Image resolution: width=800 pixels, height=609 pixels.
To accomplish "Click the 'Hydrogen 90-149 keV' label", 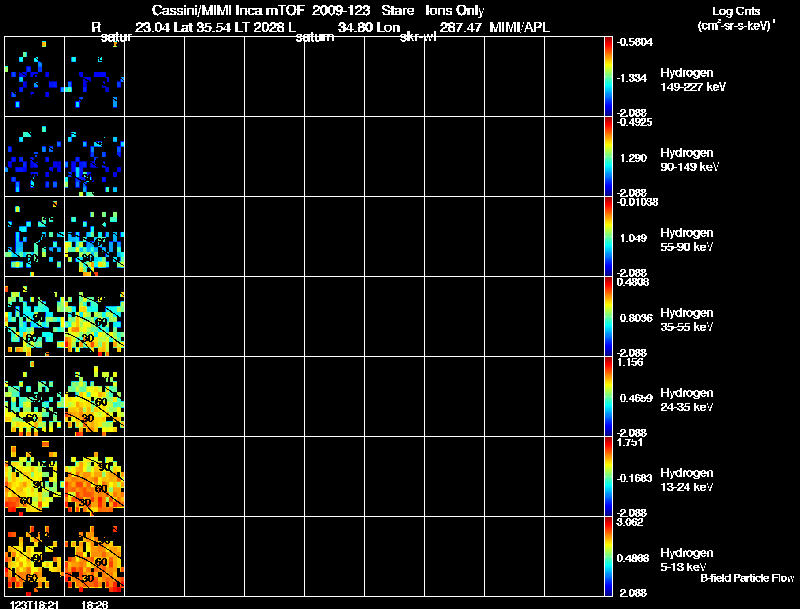I will (690, 160).
